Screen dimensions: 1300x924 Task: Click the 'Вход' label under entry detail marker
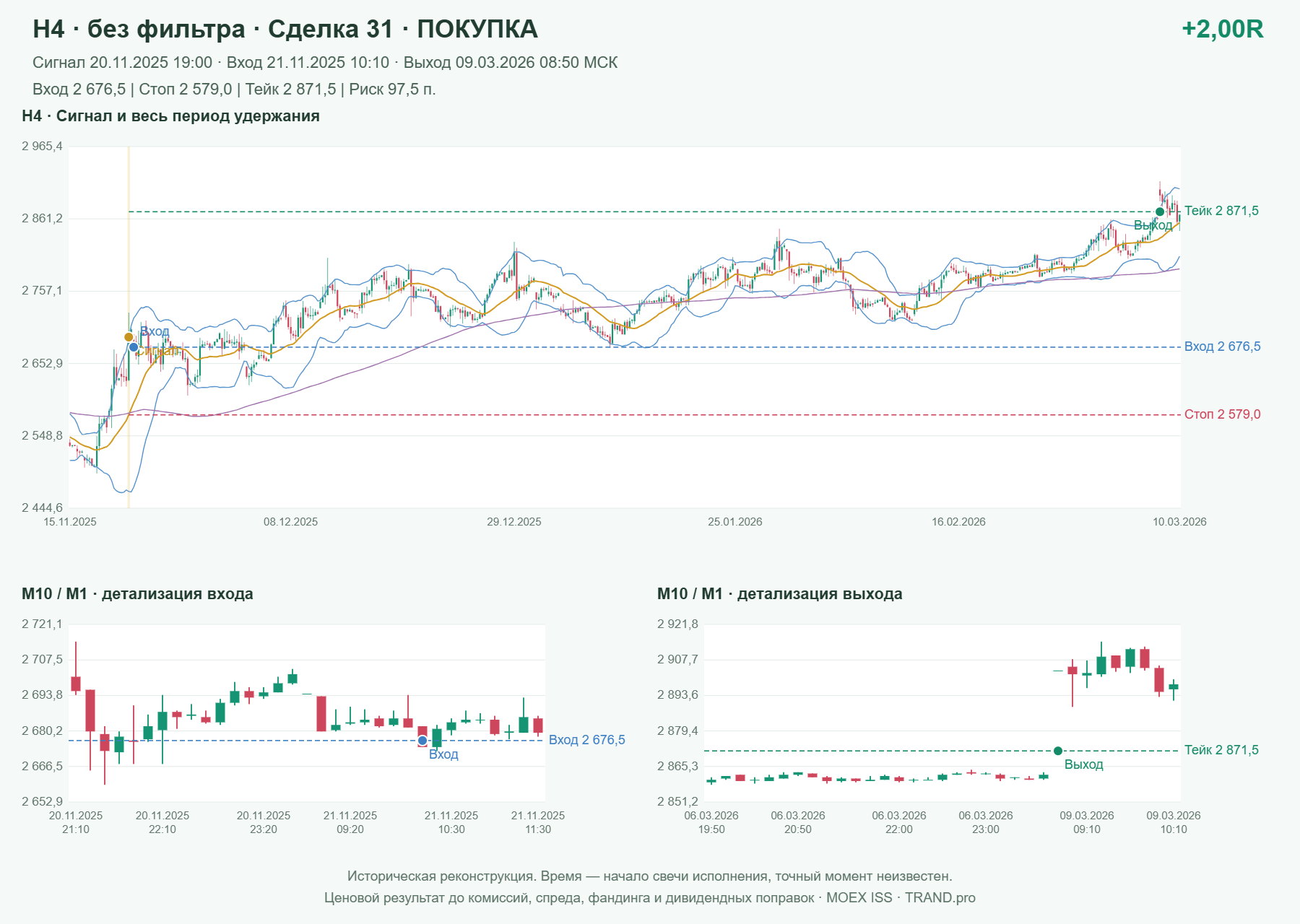(x=443, y=754)
